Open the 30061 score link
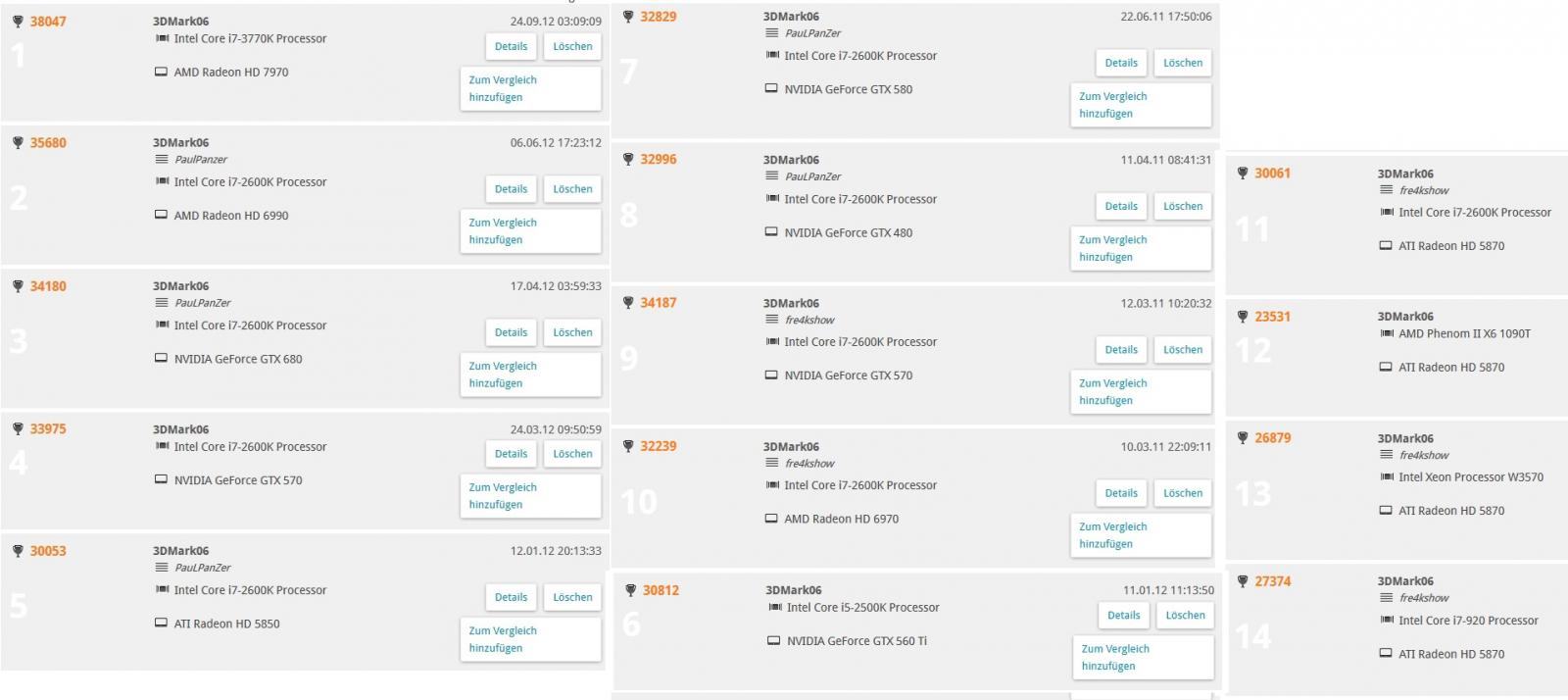1568x700 pixels. click(1272, 173)
